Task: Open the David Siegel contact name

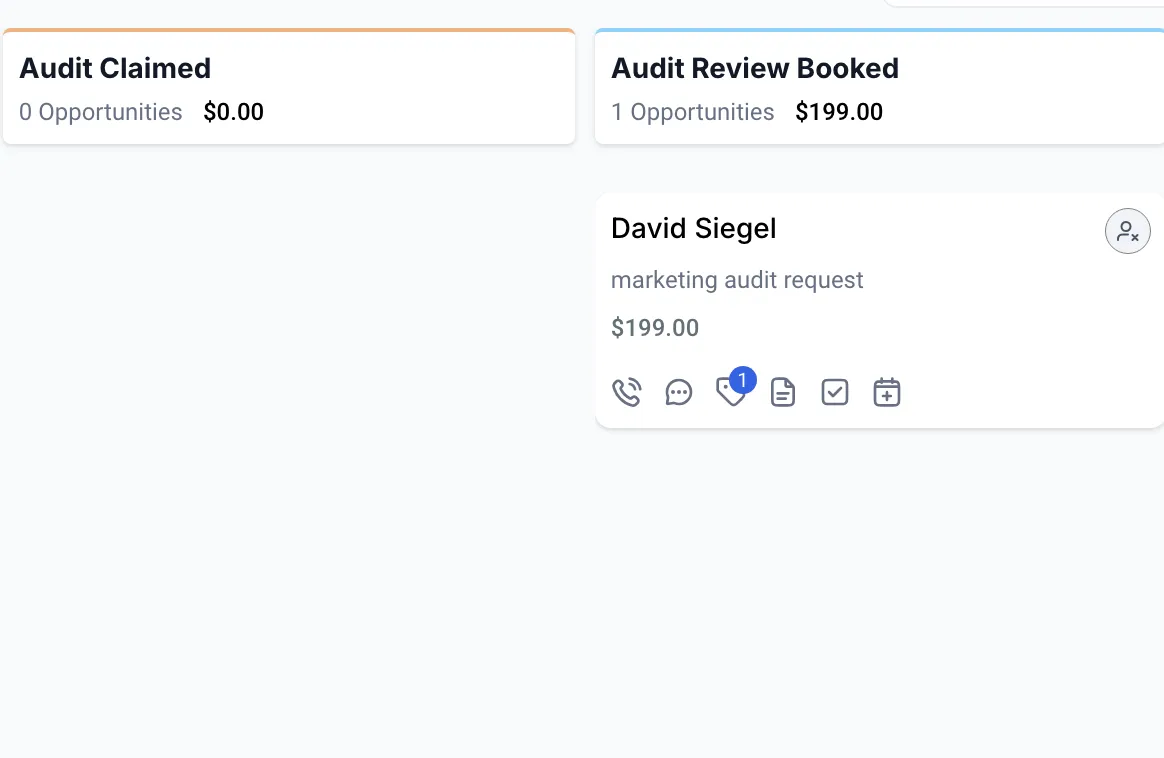Action: [694, 229]
